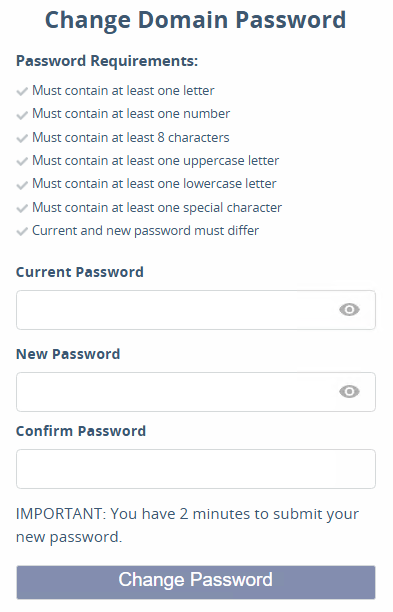Click the IMPORTANT two-minute notice text

click(187, 525)
